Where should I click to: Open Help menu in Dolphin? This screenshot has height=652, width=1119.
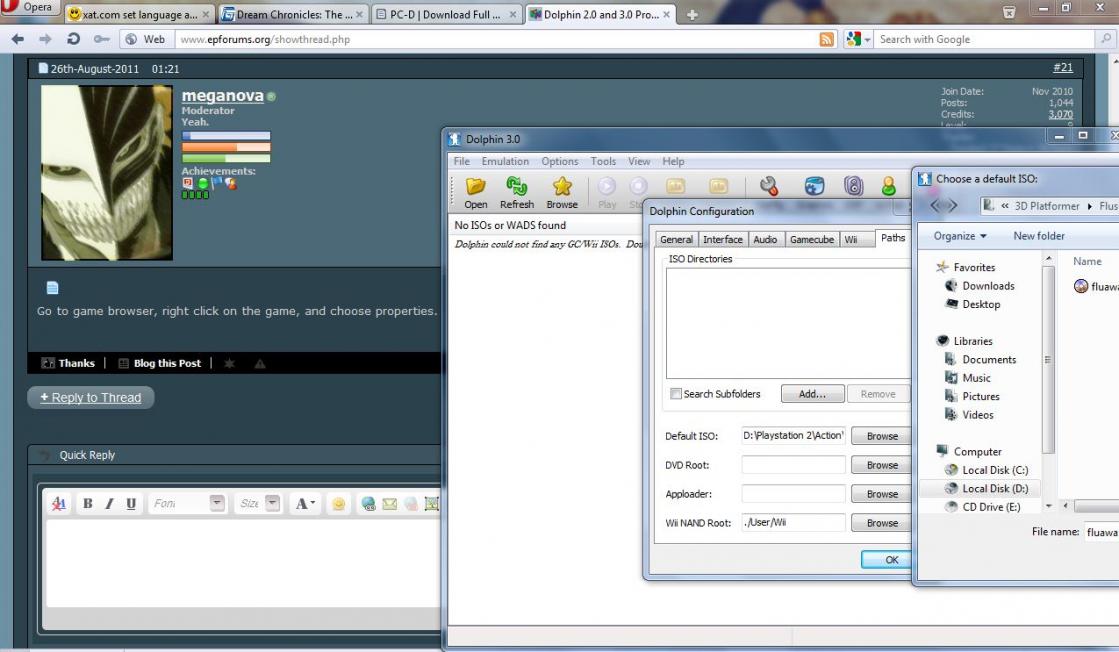(x=673, y=161)
